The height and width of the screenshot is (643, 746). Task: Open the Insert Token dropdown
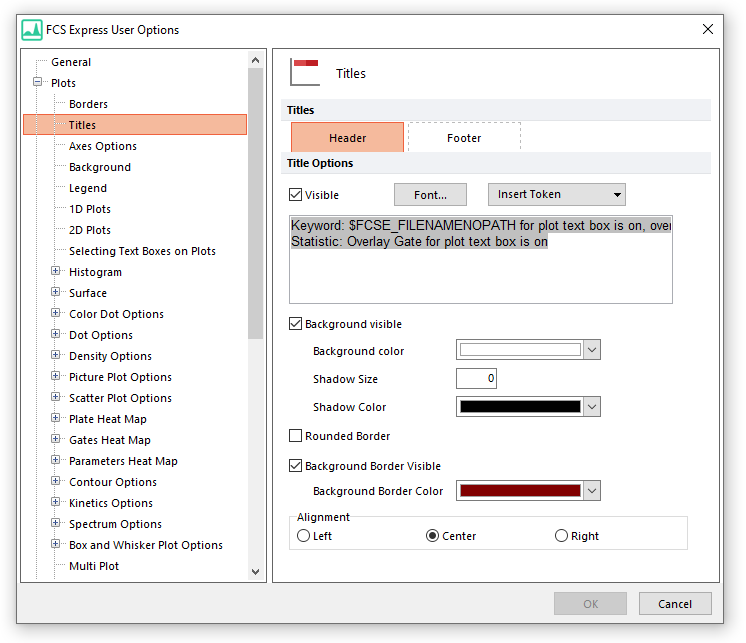(x=556, y=194)
